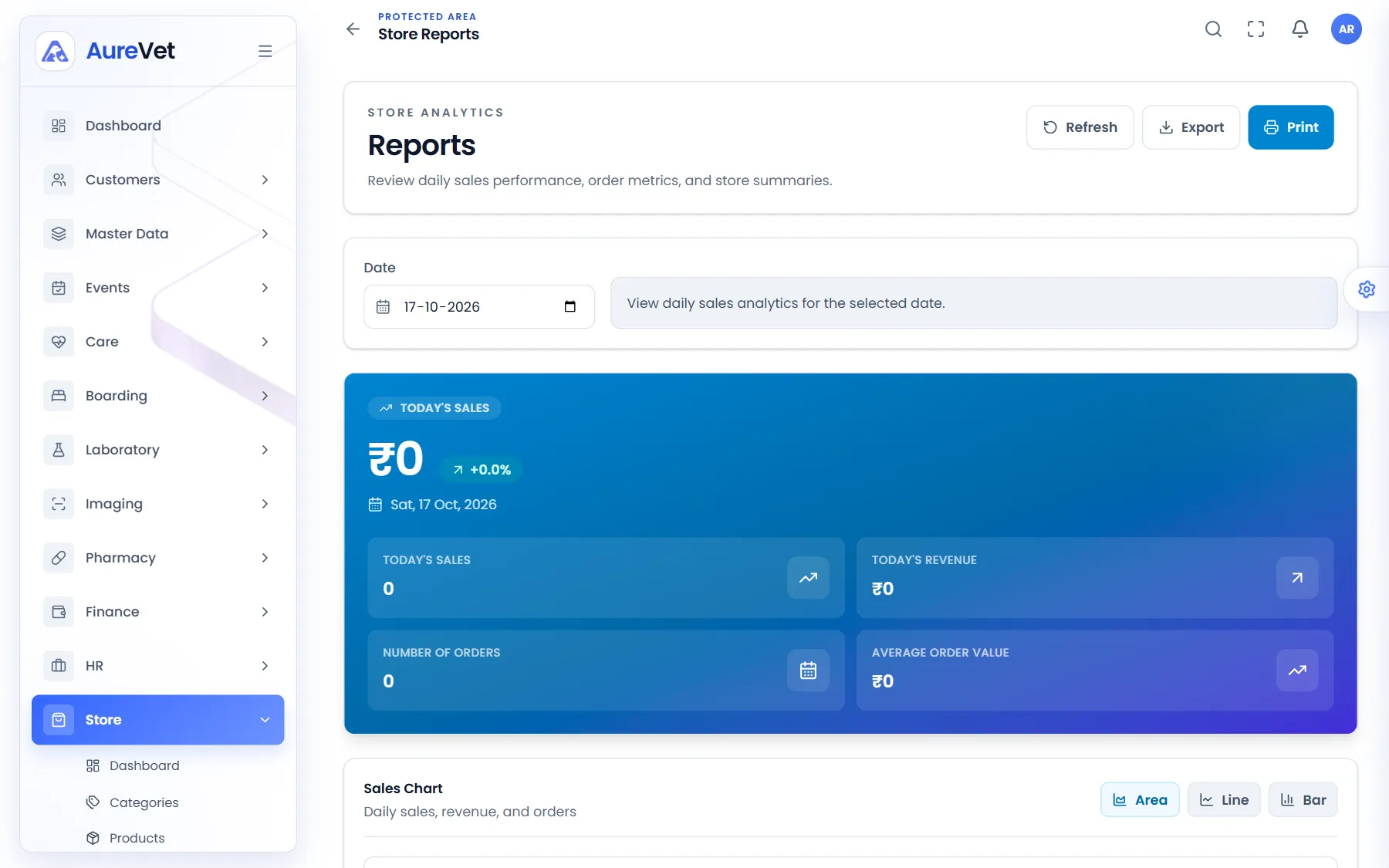Click trend icon in Average Order Value card
The image size is (1389, 868).
click(1297, 670)
